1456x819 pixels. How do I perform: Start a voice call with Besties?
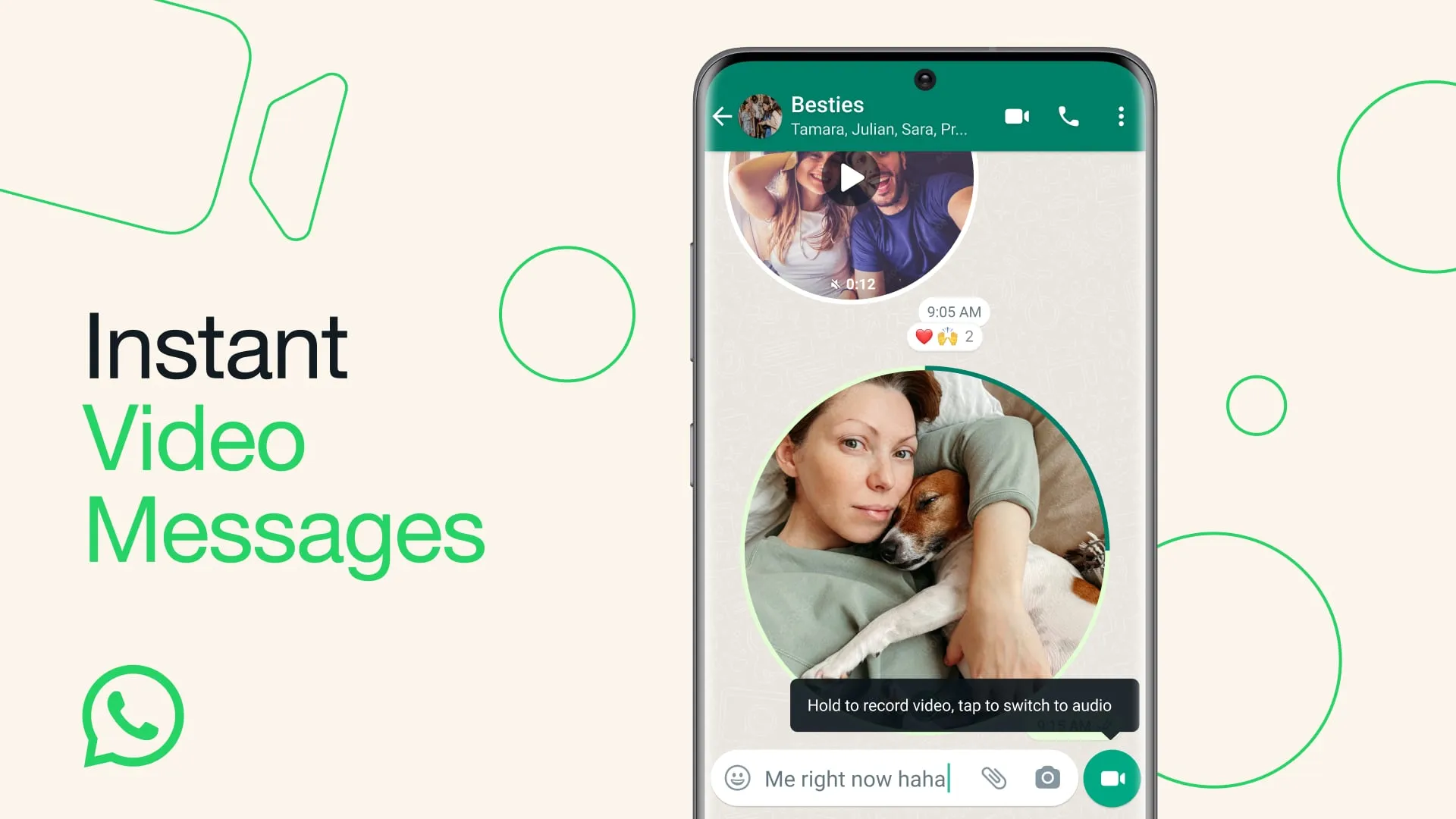[x=1068, y=116]
